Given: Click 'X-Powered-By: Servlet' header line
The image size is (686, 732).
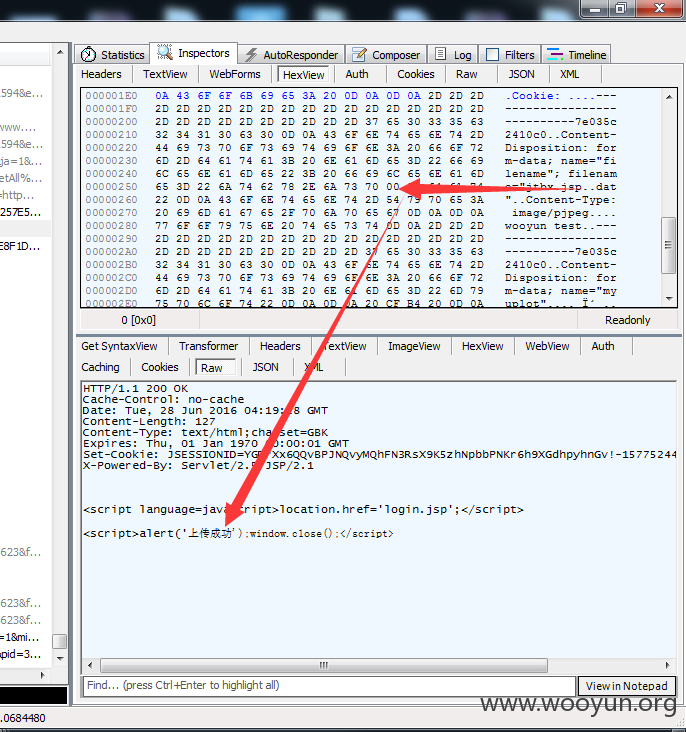Looking at the screenshot, I should 198,465.
